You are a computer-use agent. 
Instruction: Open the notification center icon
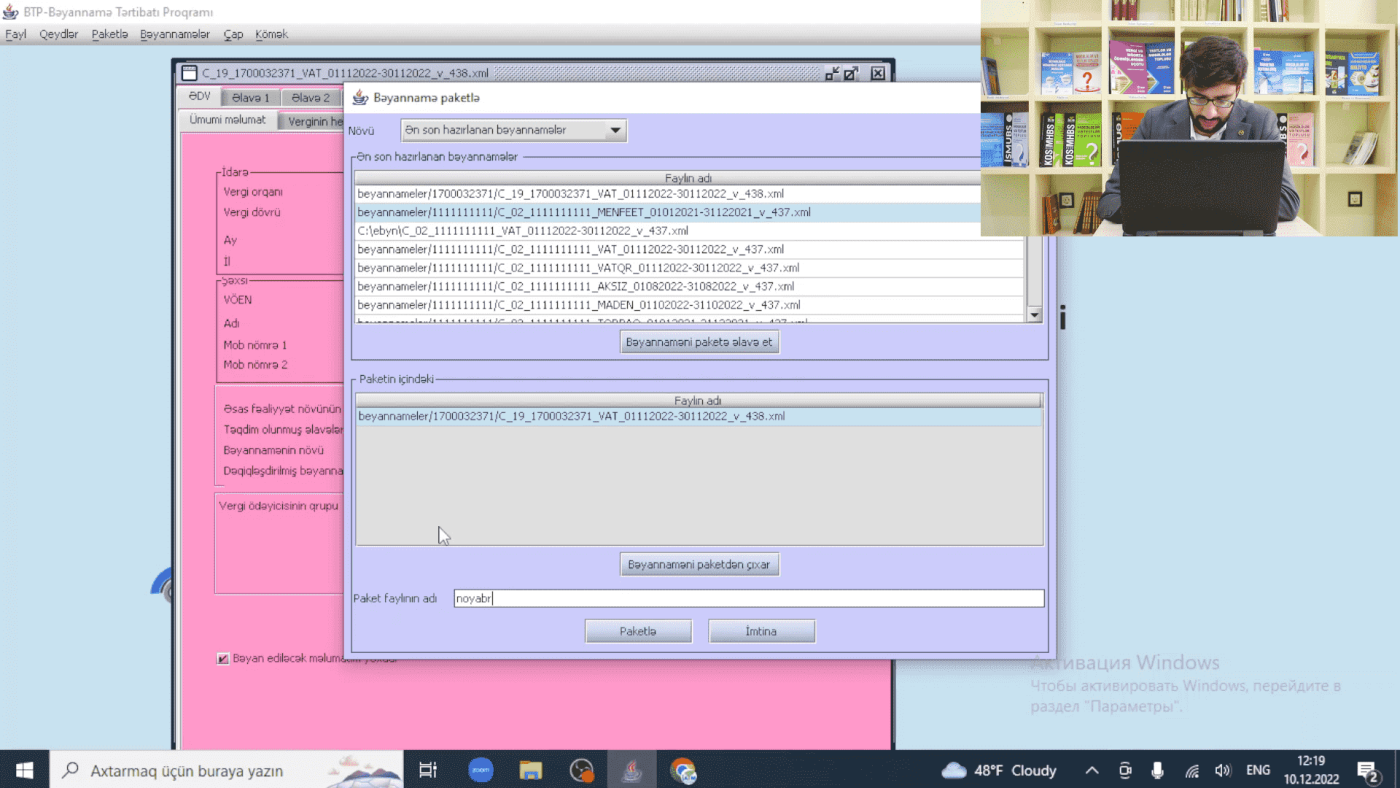click(1367, 770)
